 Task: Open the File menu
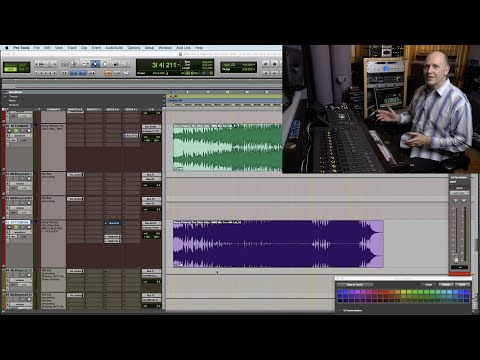tap(37, 48)
